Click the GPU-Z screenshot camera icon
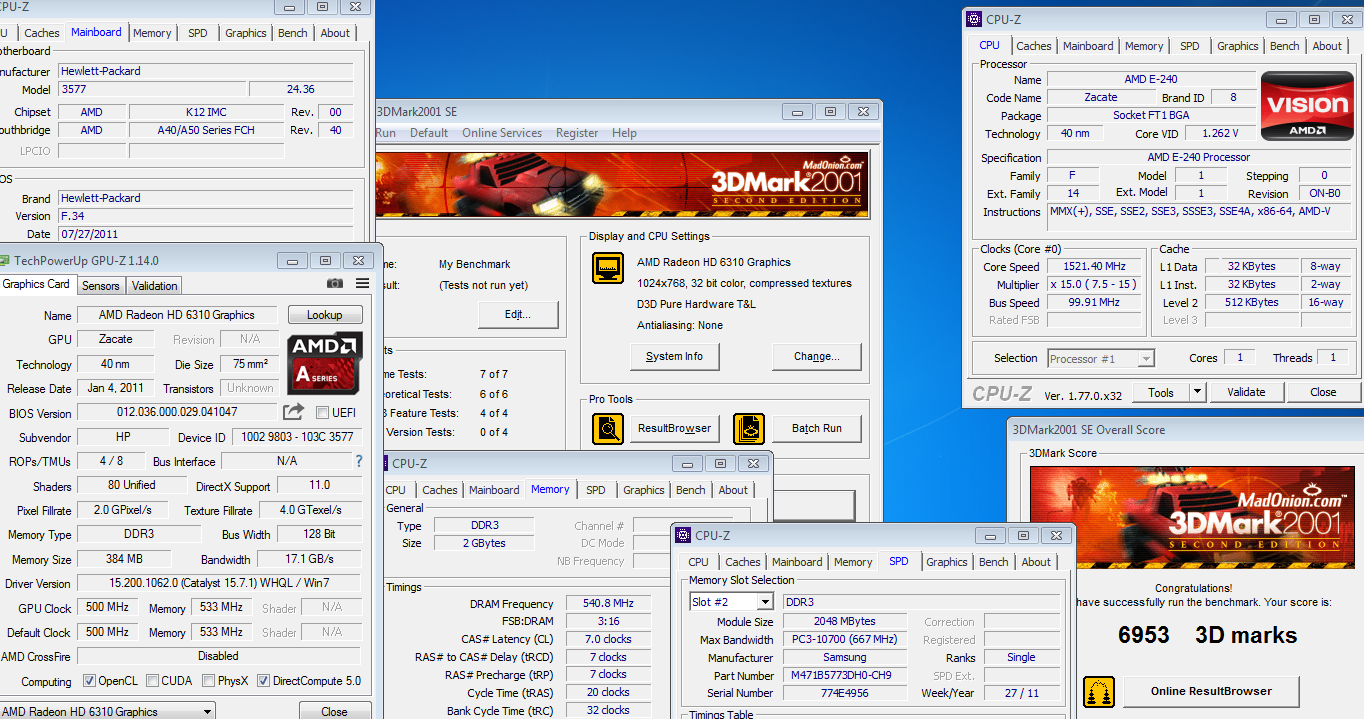 point(335,284)
